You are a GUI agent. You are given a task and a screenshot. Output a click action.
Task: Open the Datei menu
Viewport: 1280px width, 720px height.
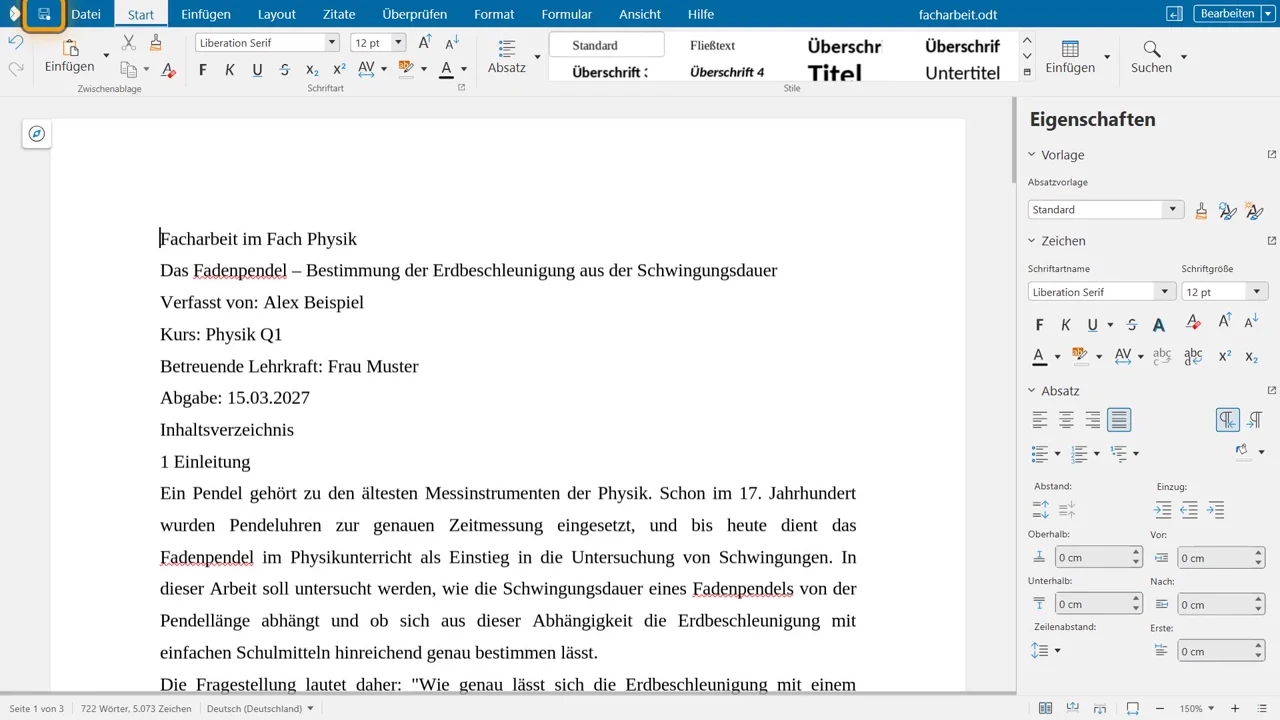click(86, 14)
